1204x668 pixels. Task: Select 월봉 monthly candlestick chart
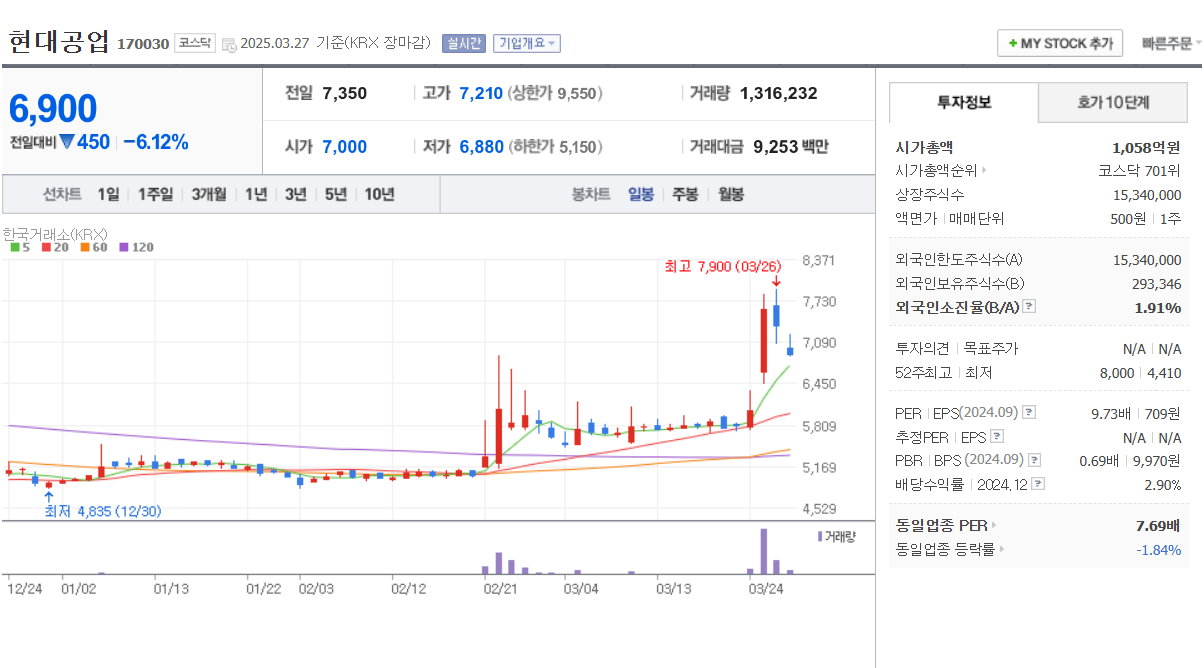click(x=731, y=194)
